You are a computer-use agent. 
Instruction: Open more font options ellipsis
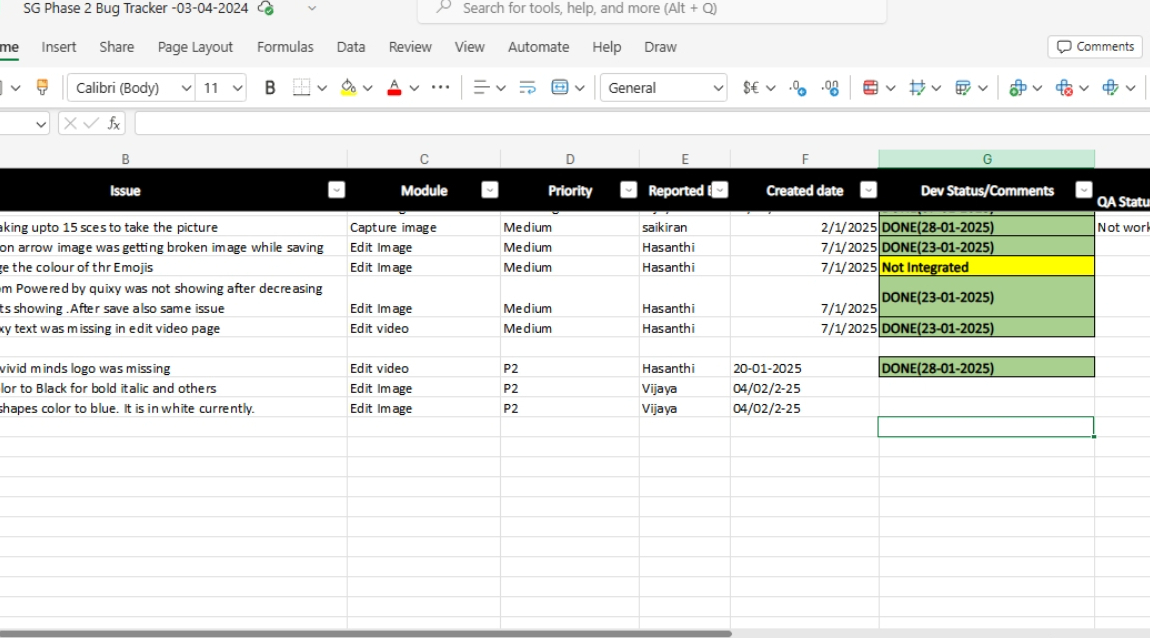(x=440, y=87)
